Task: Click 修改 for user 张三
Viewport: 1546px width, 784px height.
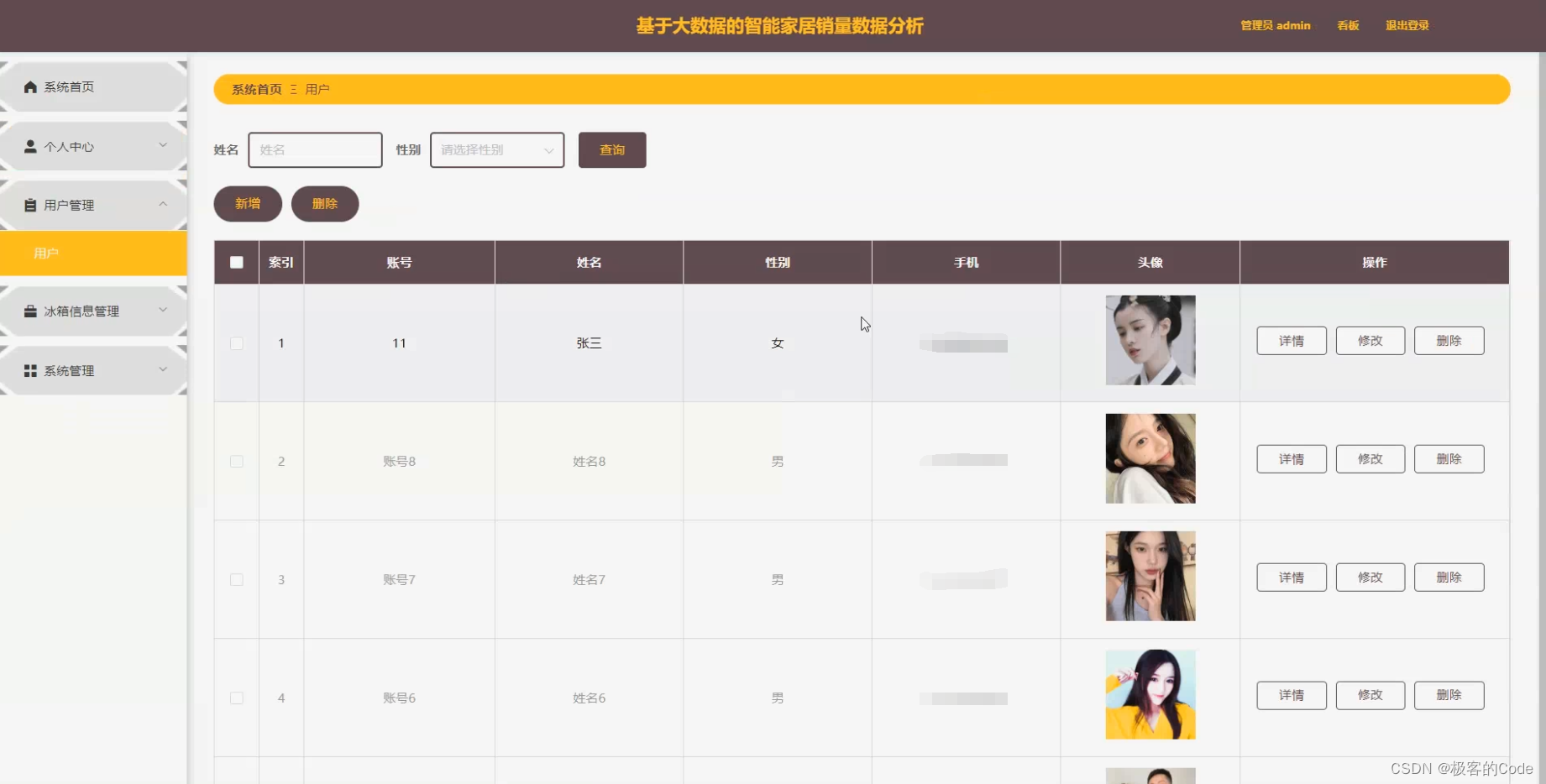Action: [1370, 341]
